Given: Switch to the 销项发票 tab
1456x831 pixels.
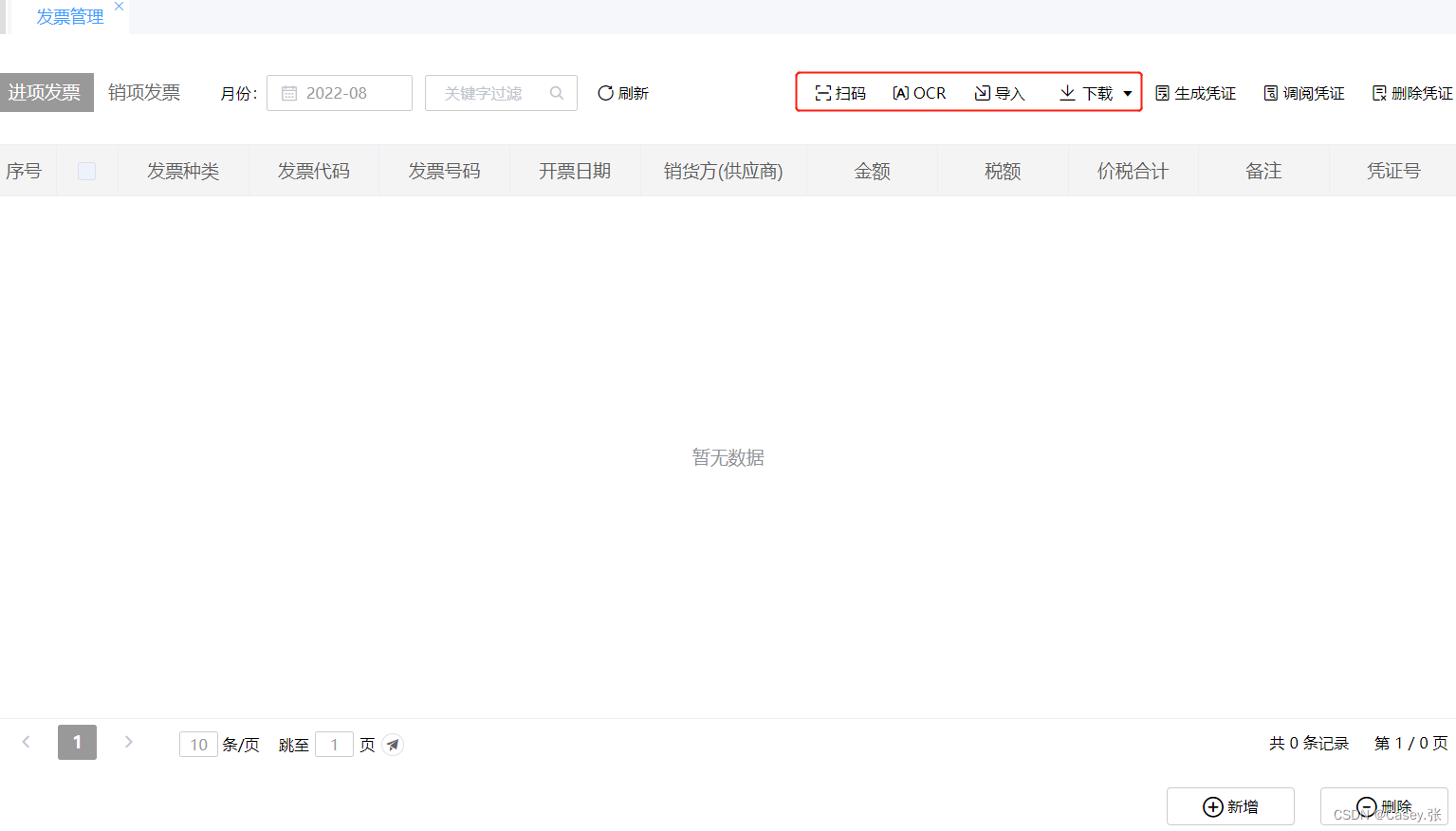Looking at the screenshot, I should click(144, 92).
